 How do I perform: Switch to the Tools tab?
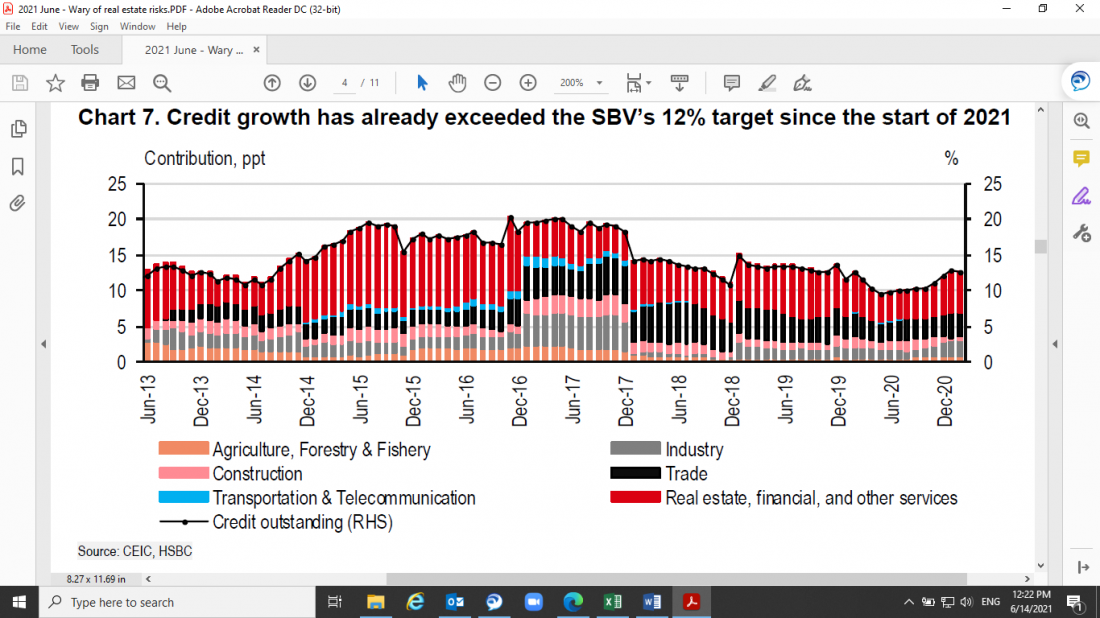tap(85, 49)
